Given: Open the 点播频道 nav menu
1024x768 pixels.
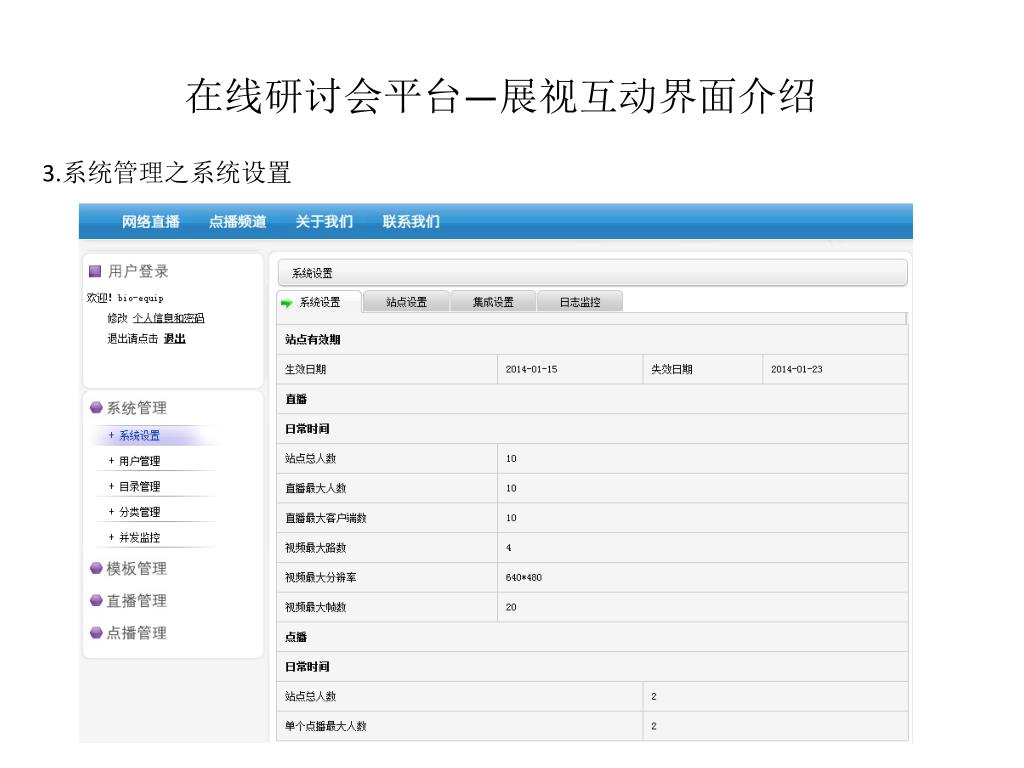Looking at the screenshot, I should pyautogui.click(x=237, y=221).
